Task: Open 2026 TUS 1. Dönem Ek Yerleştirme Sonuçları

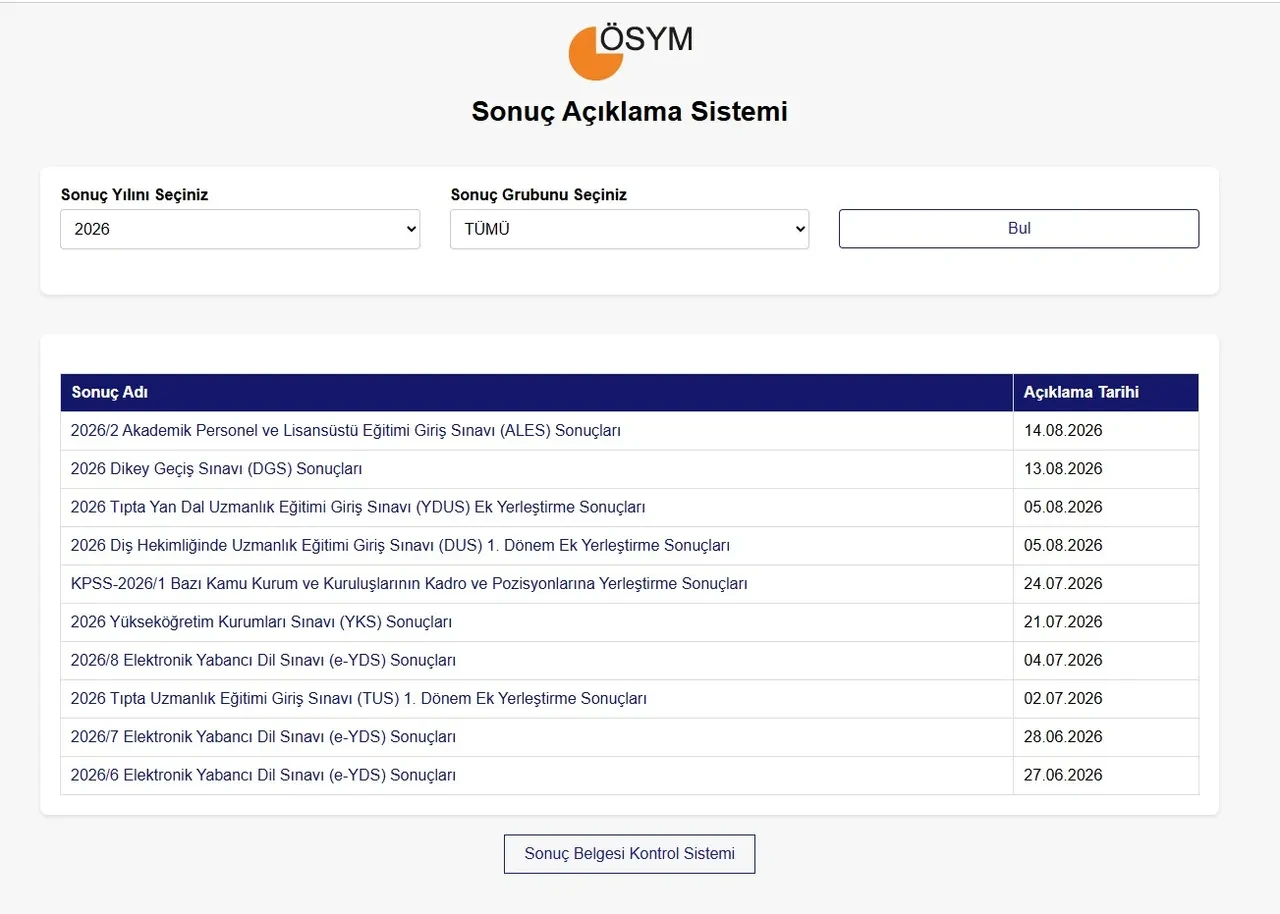Action: (358, 698)
